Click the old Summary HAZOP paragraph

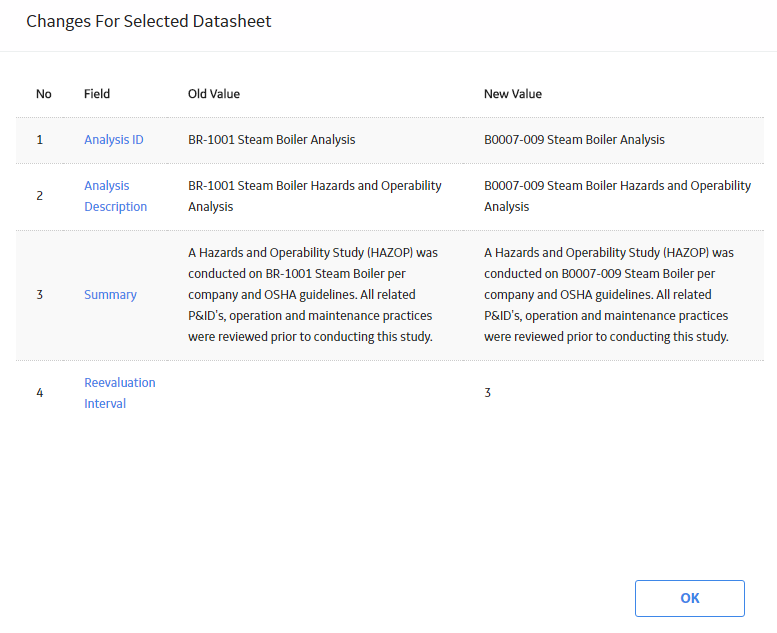pyautogui.click(x=313, y=294)
